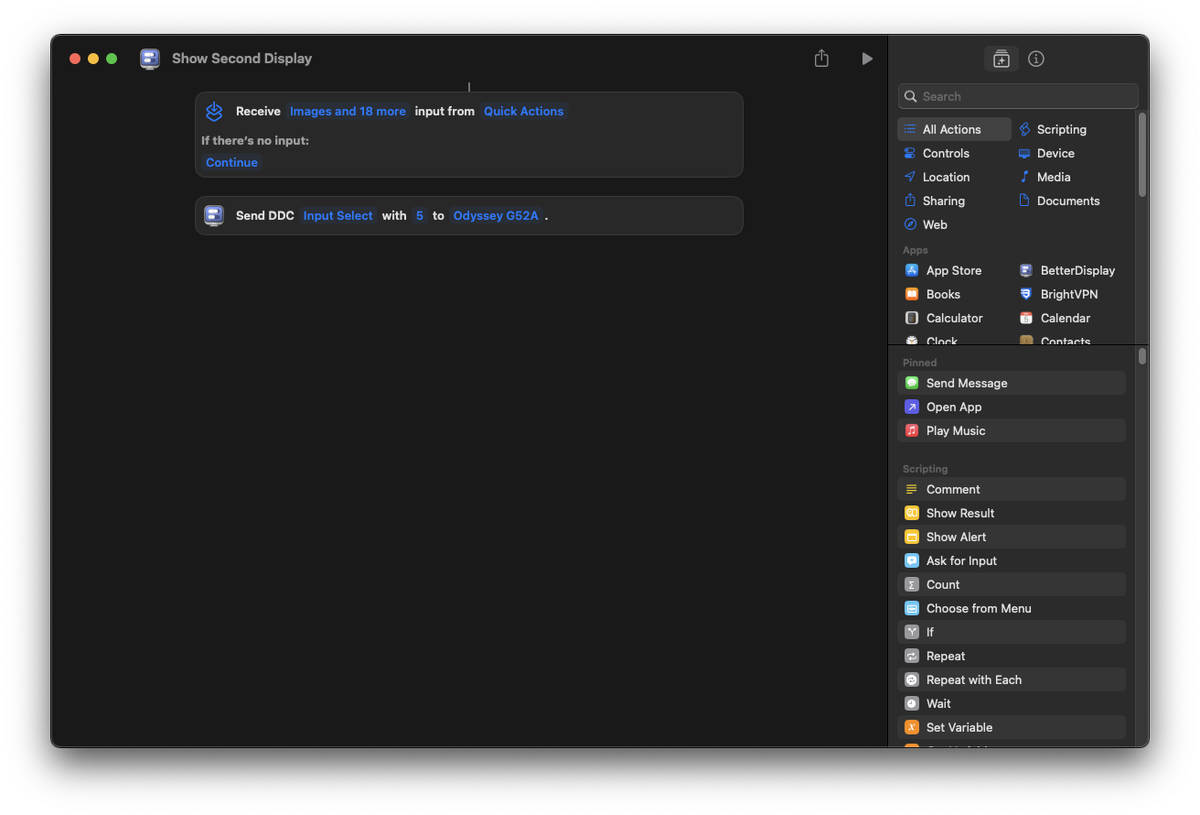Click the Apps section header

pyautogui.click(x=915, y=250)
